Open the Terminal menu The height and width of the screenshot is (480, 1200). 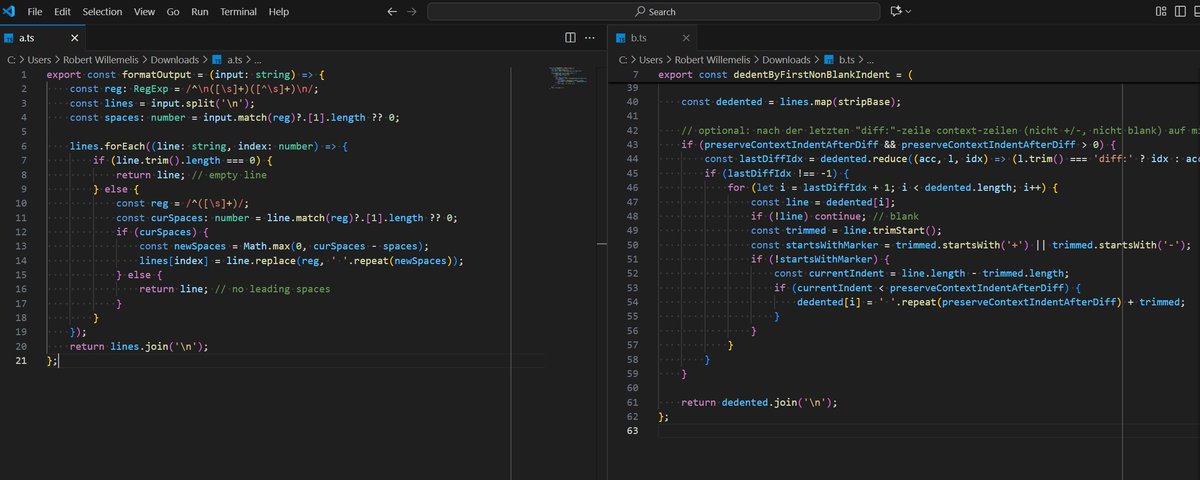coord(238,12)
